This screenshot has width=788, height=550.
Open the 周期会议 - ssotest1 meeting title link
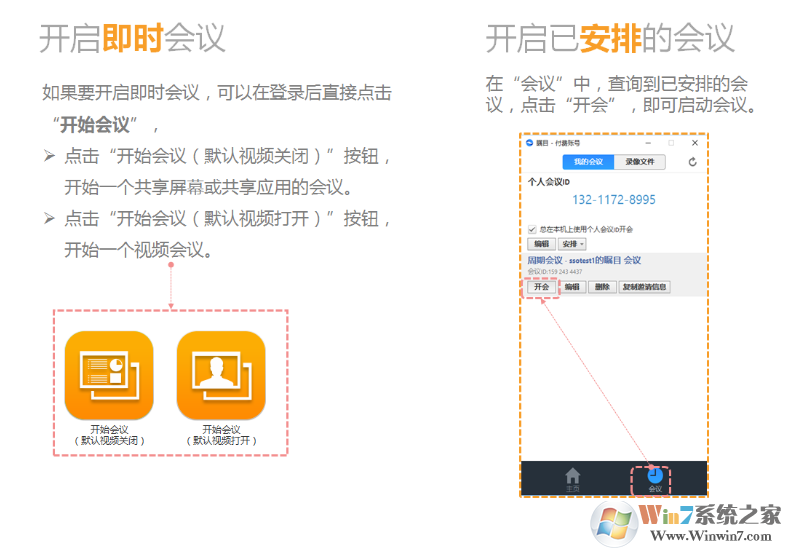pyautogui.click(x=584, y=260)
